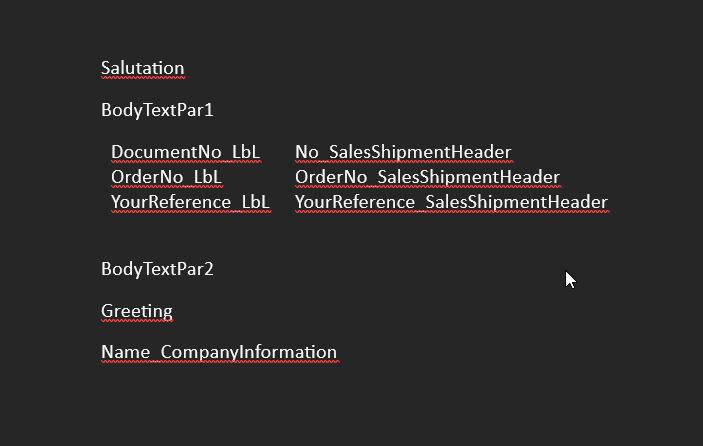Select the BodyTextPar1 field
703x446 pixels.
[x=157, y=111]
